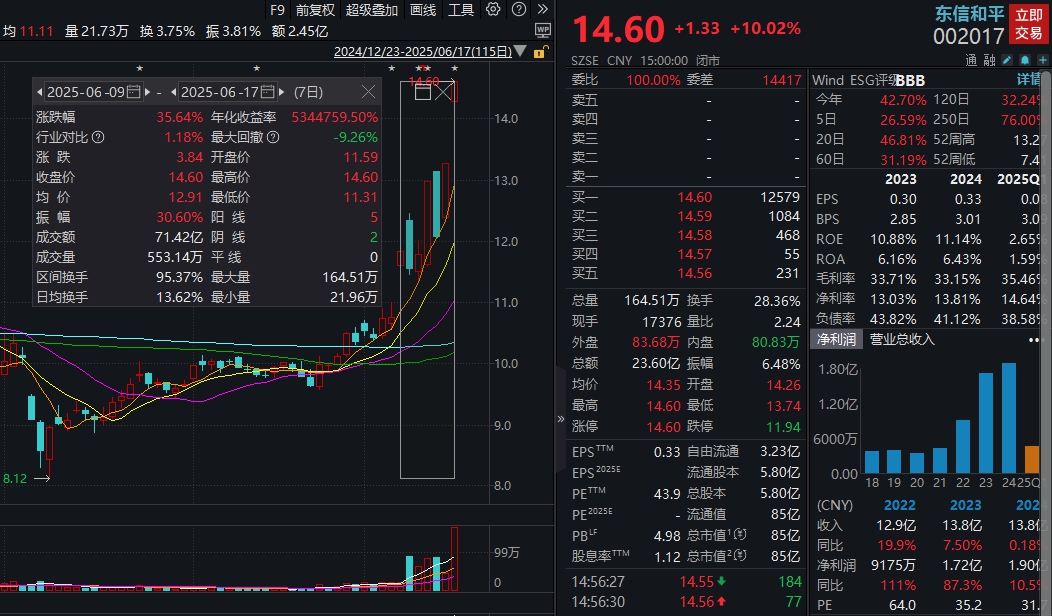Click the 2023 net profit bar
Image resolution: width=1052 pixels, height=616 pixels.
click(x=986, y=423)
